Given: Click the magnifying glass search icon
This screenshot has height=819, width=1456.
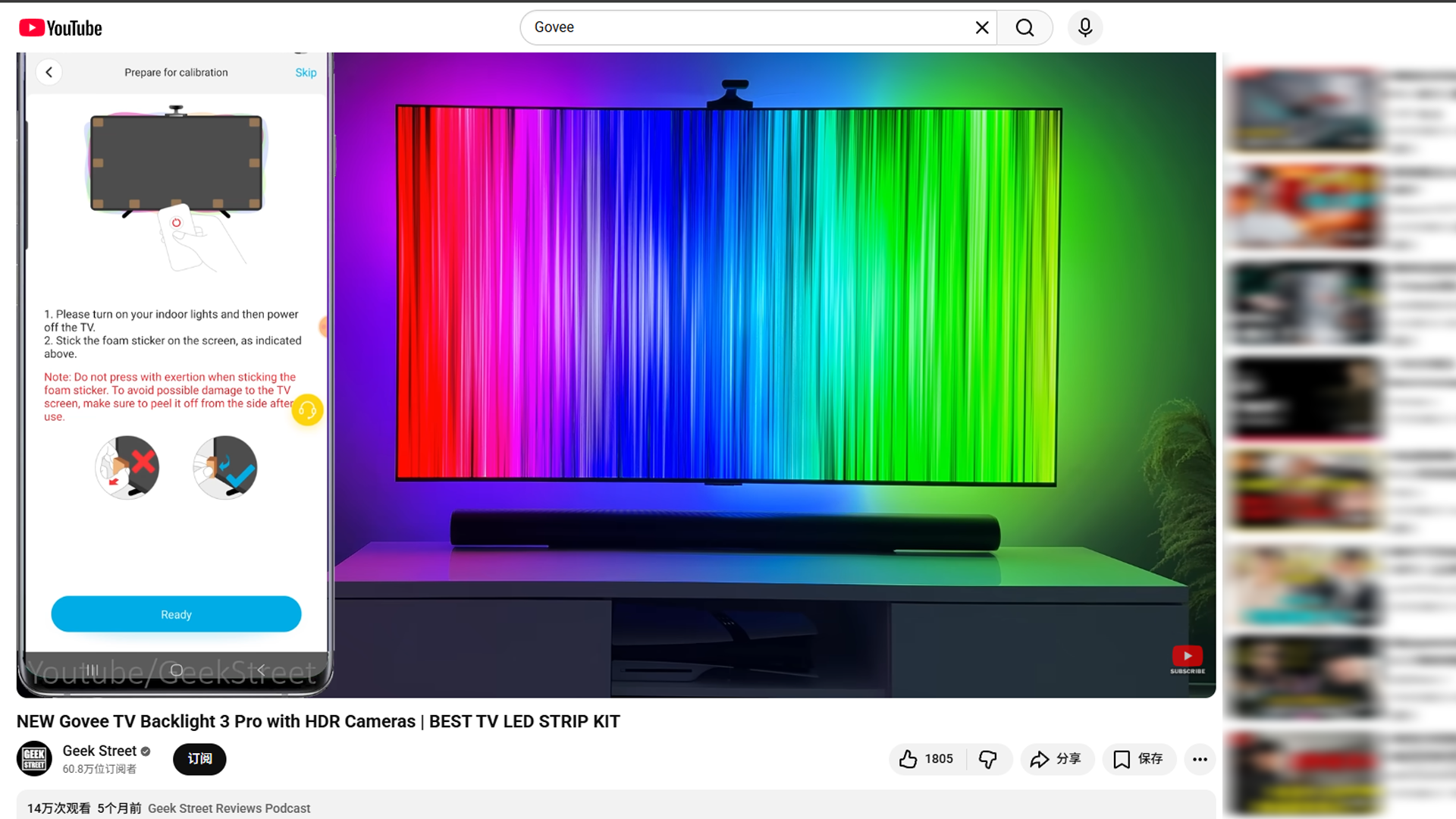Looking at the screenshot, I should (1025, 28).
